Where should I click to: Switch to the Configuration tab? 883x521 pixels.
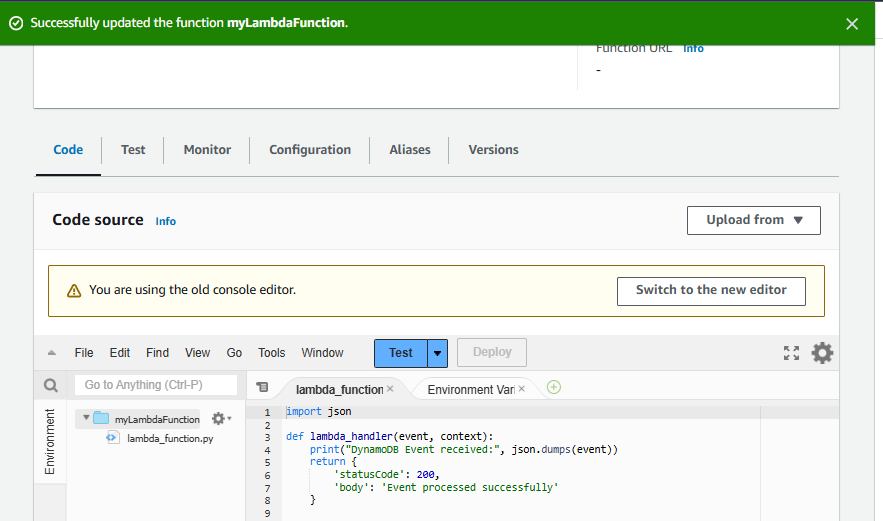tap(310, 150)
